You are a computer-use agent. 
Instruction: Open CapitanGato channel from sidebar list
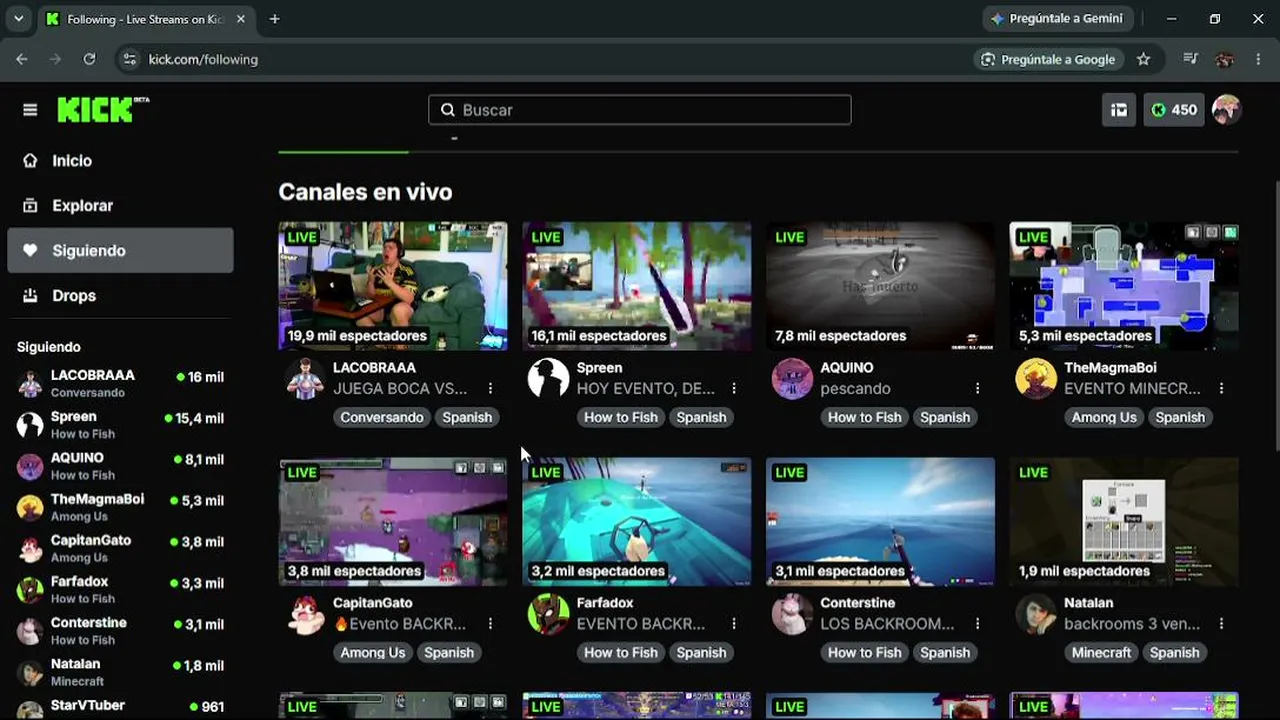point(120,548)
